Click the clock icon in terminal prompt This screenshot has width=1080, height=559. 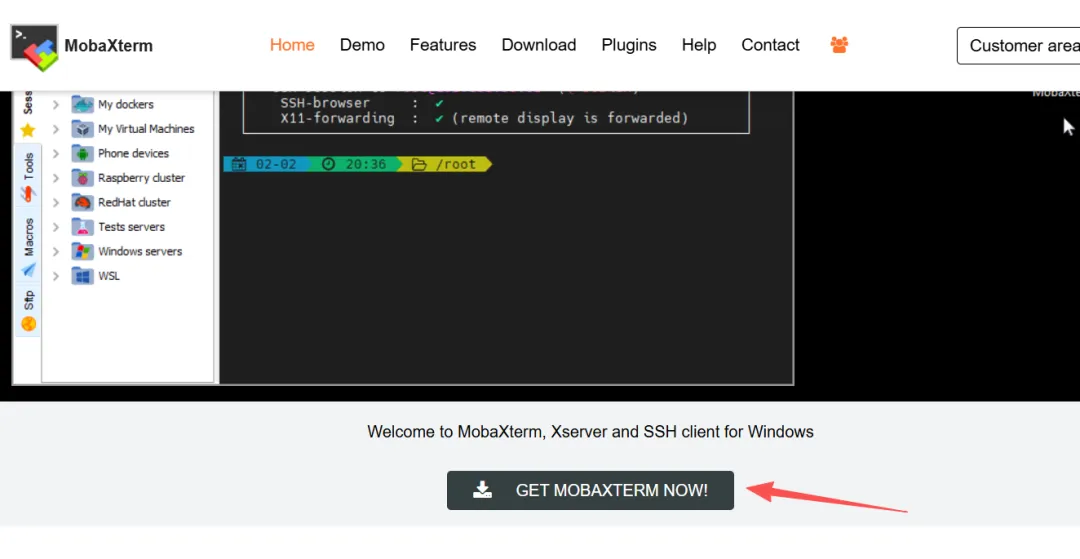(x=329, y=164)
